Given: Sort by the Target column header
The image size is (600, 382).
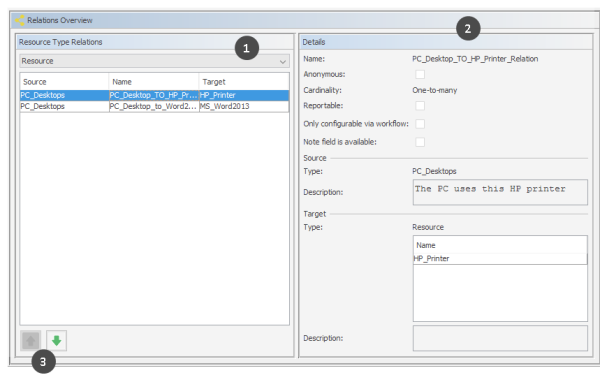Looking at the screenshot, I should coord(244,82).
